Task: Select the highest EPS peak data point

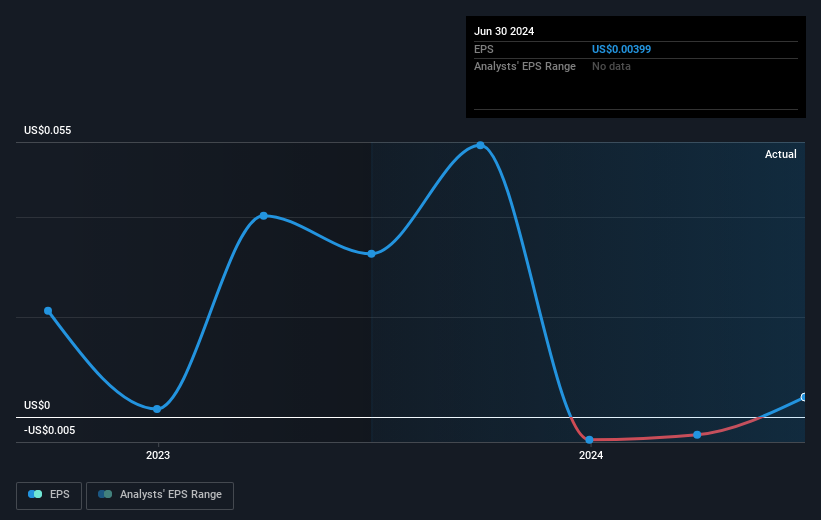Action: click(x=480, y=145)
